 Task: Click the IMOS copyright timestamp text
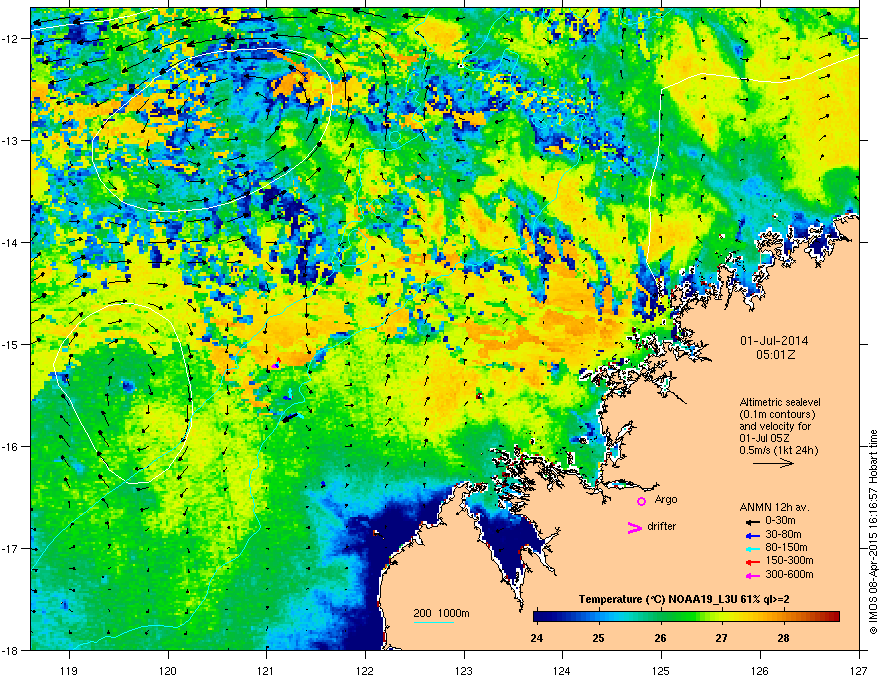click(873, 532)
